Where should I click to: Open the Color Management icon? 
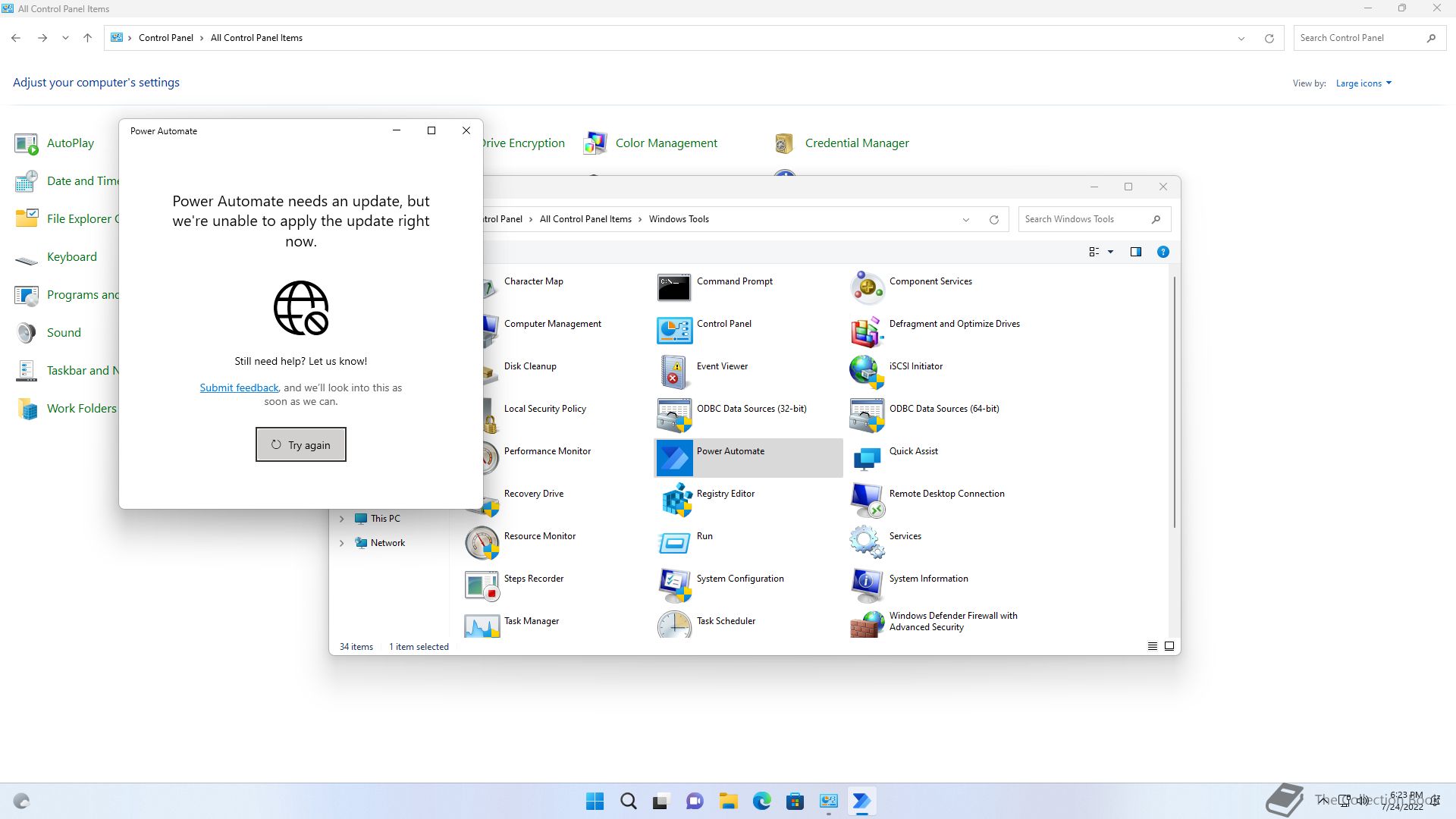pyautogui.click(x=595, y=143)
